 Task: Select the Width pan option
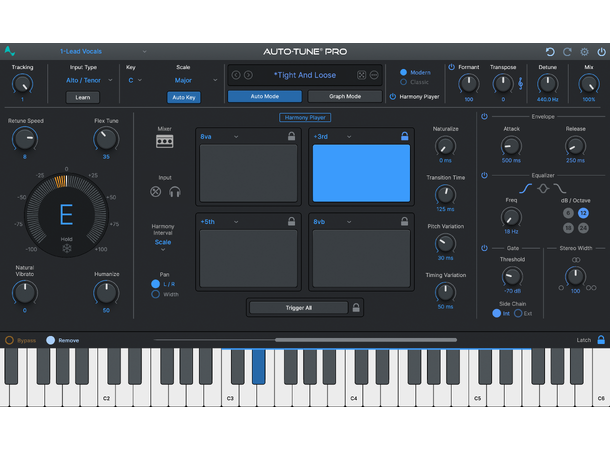(x=155, y=294)
